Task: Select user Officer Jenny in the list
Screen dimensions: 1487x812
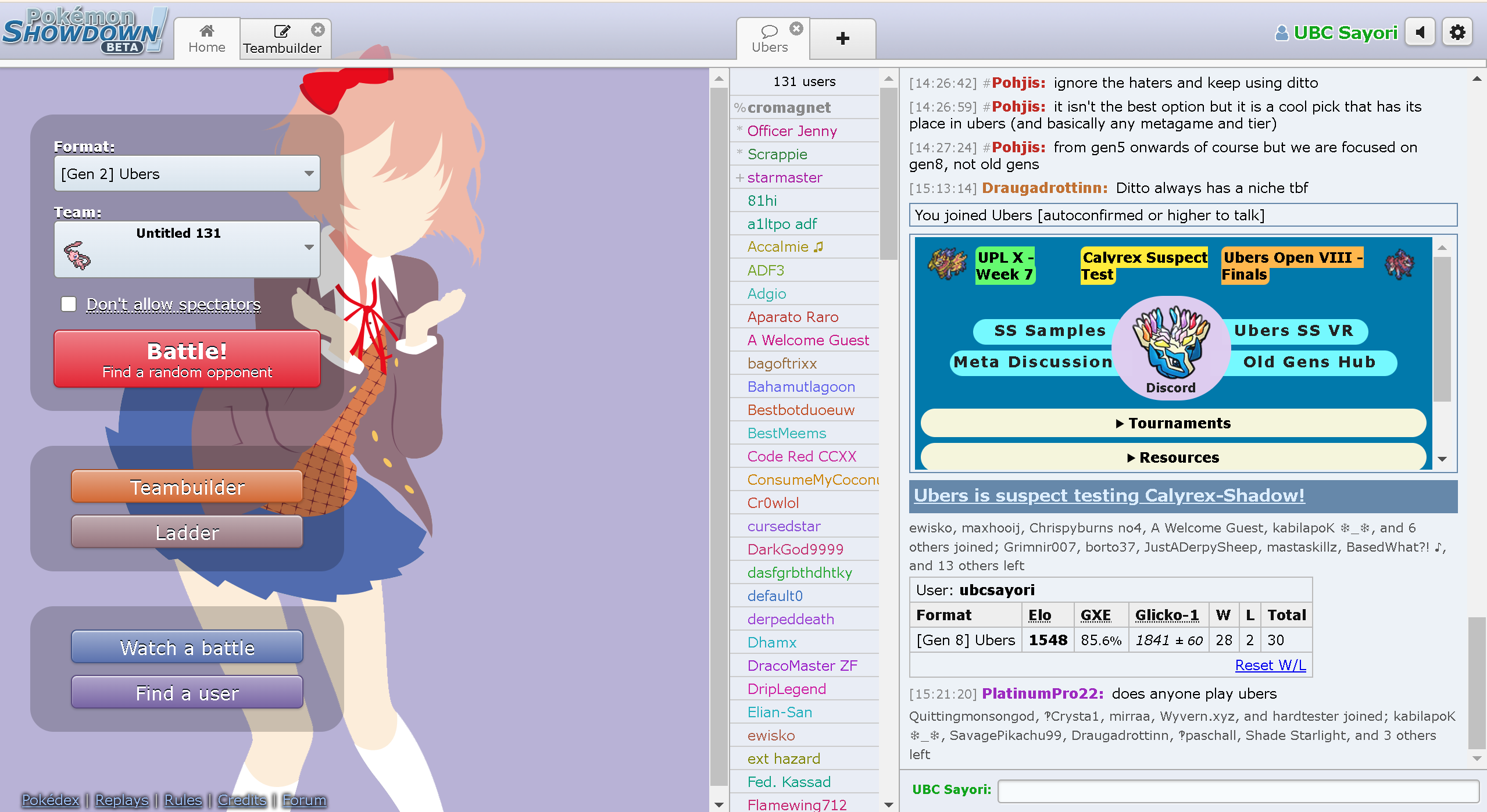Action: [x=805, y=131]
